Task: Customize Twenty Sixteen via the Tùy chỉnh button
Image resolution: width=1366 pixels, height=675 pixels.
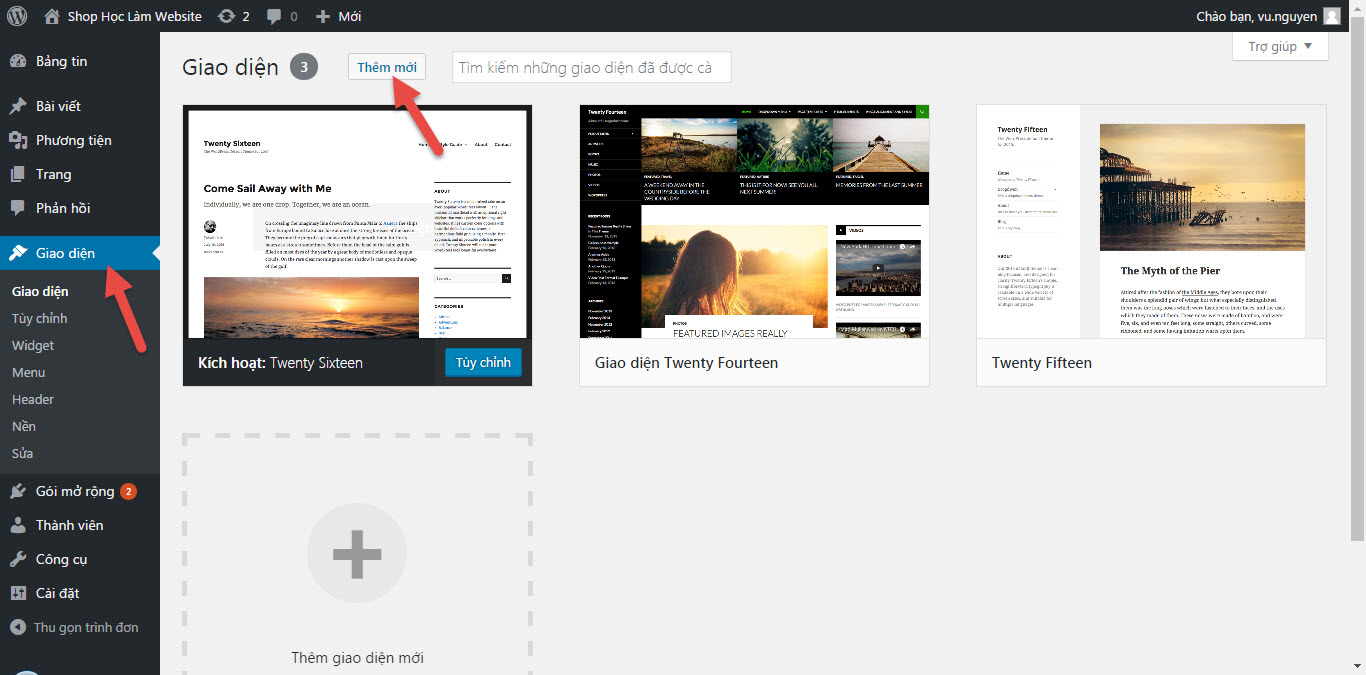Action: point(483,362)
